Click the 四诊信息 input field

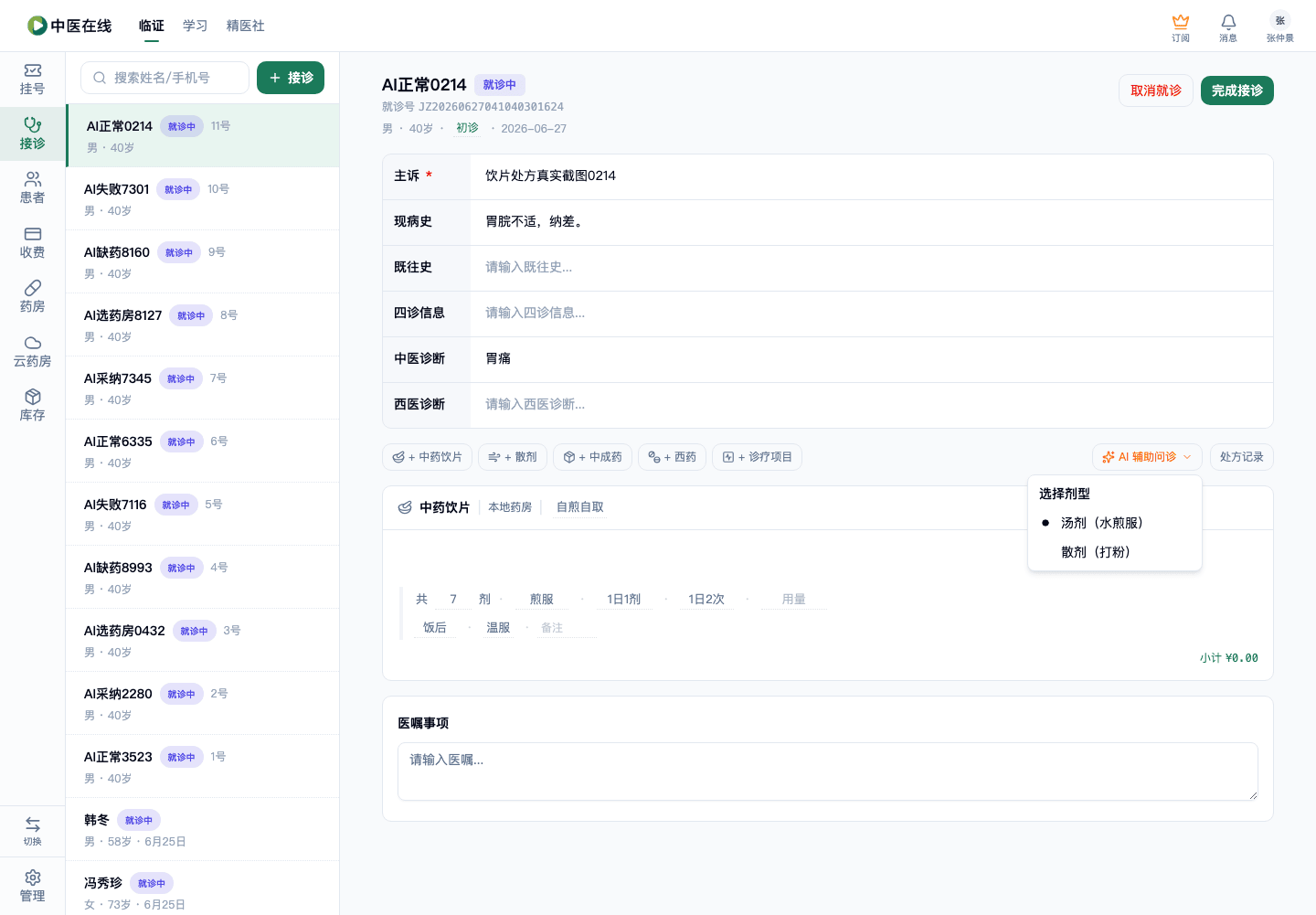pos(872,314)
